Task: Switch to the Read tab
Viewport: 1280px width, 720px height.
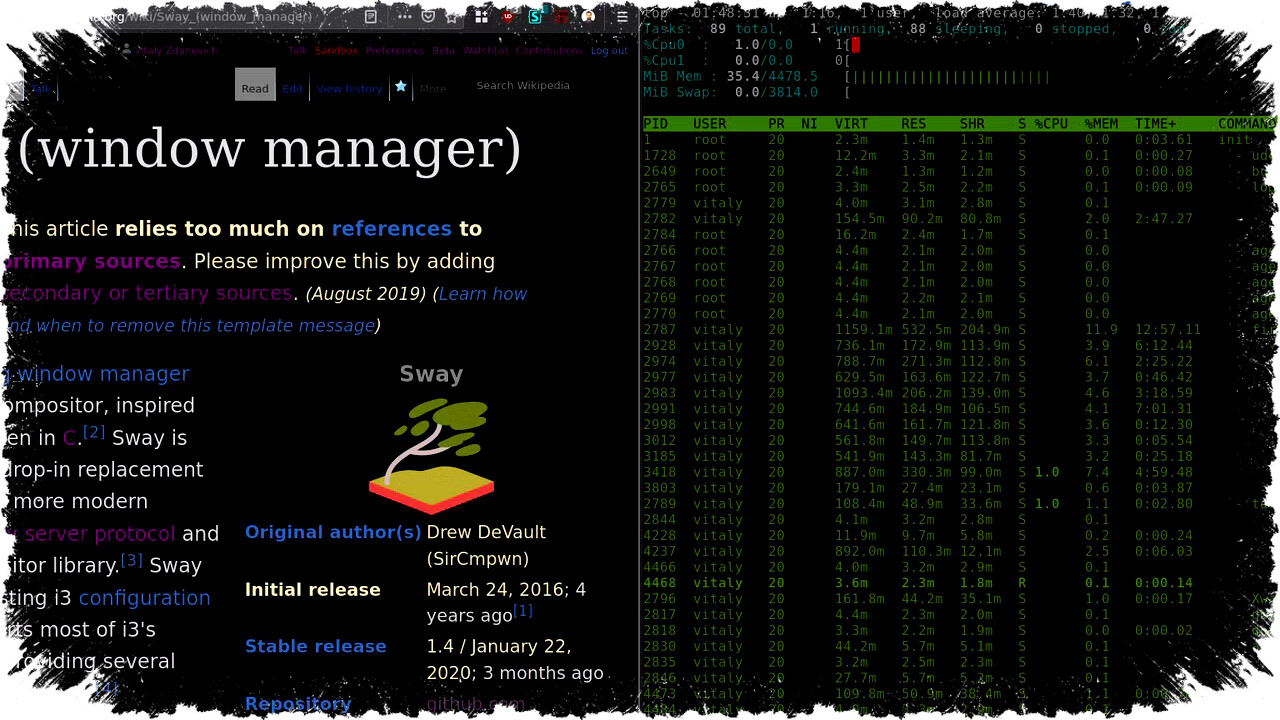Action: point(255,87)
